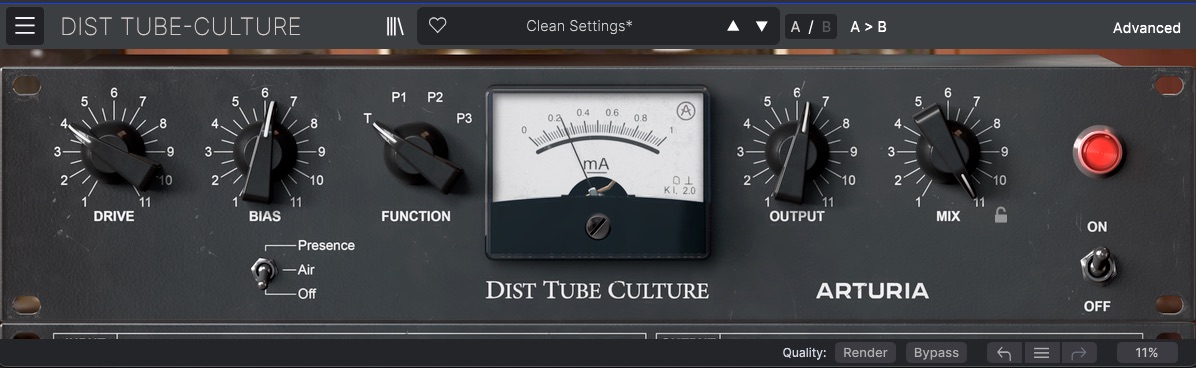Open the hamburger main menu
1196x368 pixels.
[x=25, y=26]
